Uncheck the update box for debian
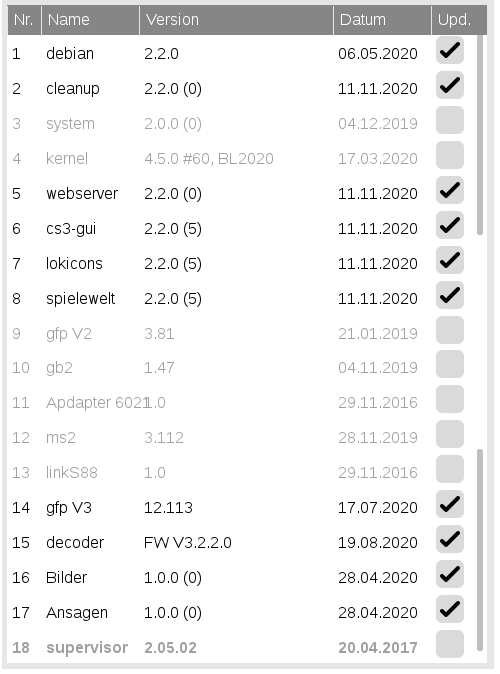Viewport: 500px width, 674px height. coord(449,51)
